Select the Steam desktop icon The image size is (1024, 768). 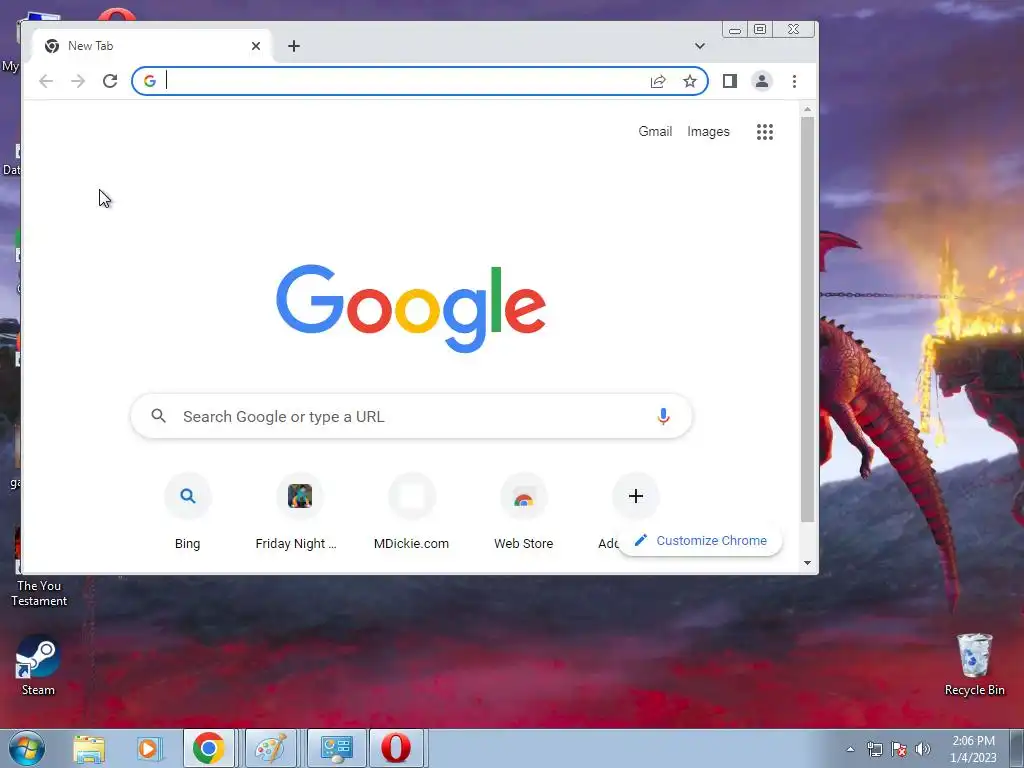click(38, 666)
